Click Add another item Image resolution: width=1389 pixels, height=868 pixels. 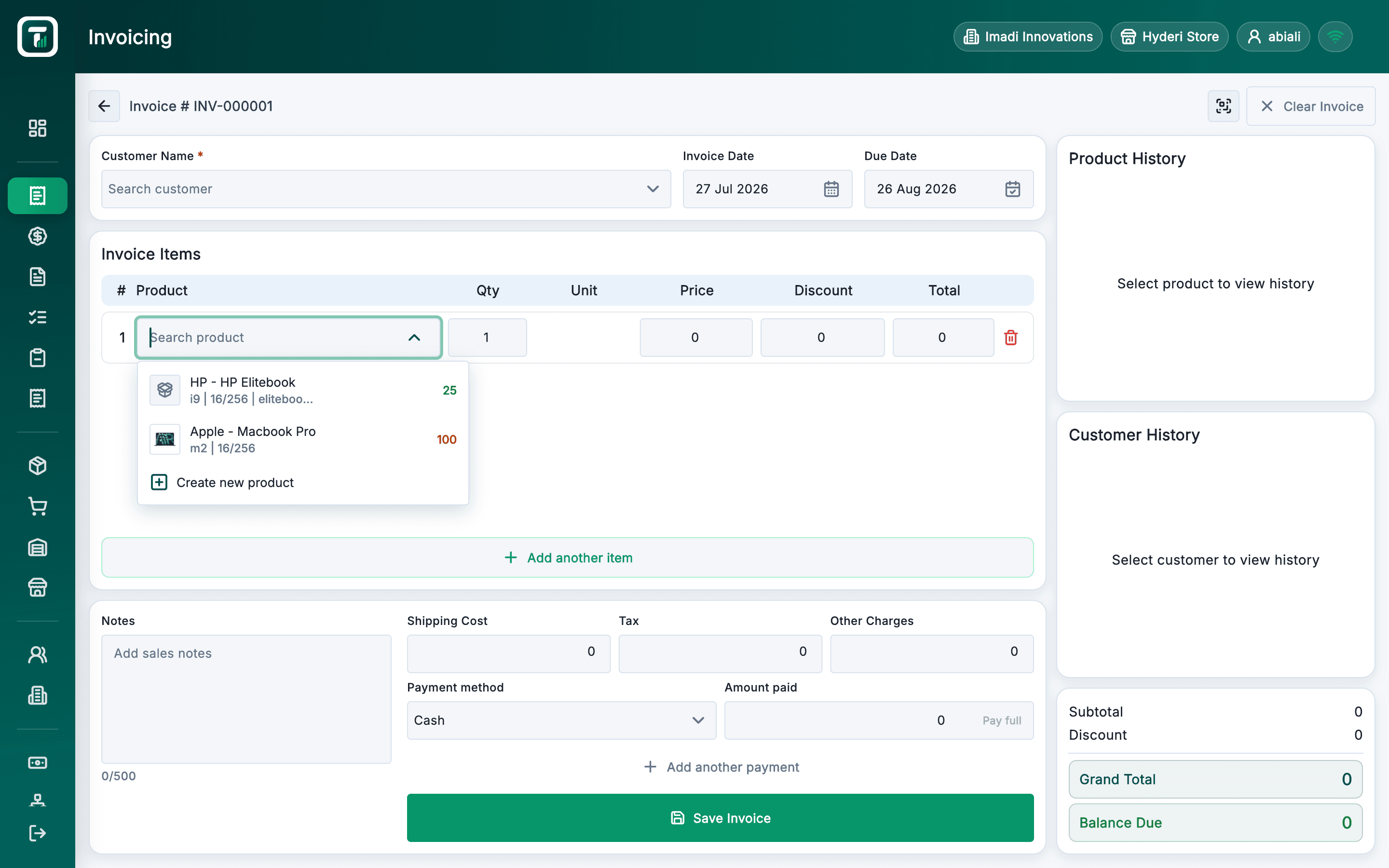(x=568, y=557)
